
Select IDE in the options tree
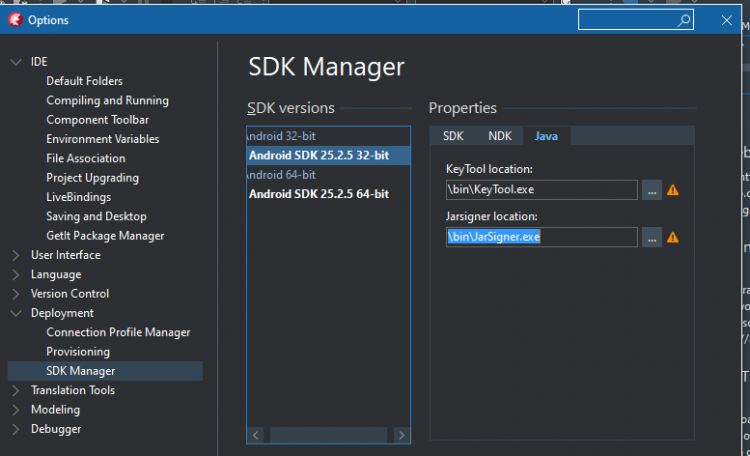(x=39, y=62)
